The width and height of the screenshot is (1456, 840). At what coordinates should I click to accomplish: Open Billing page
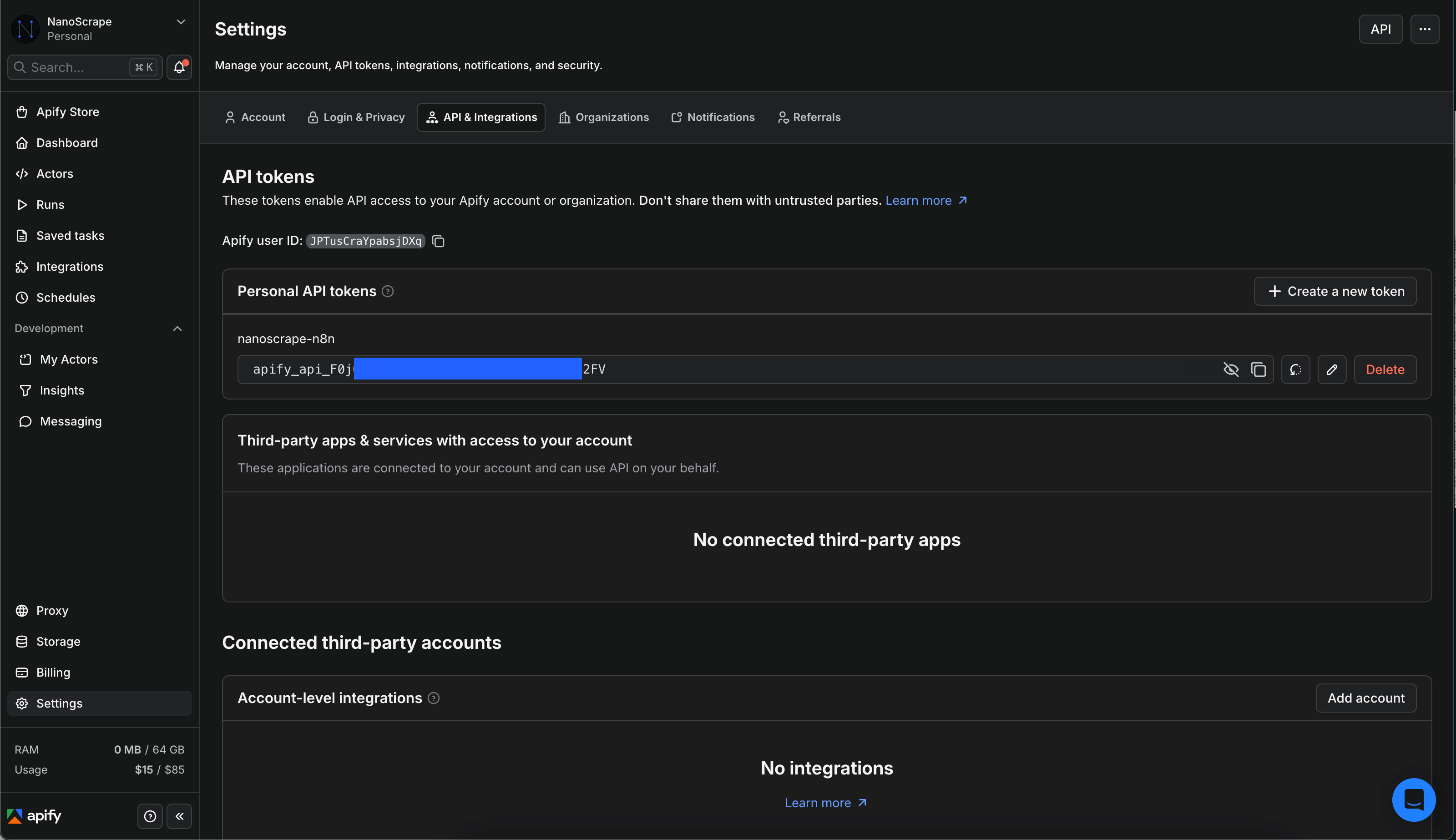click(x=99, y=673)
